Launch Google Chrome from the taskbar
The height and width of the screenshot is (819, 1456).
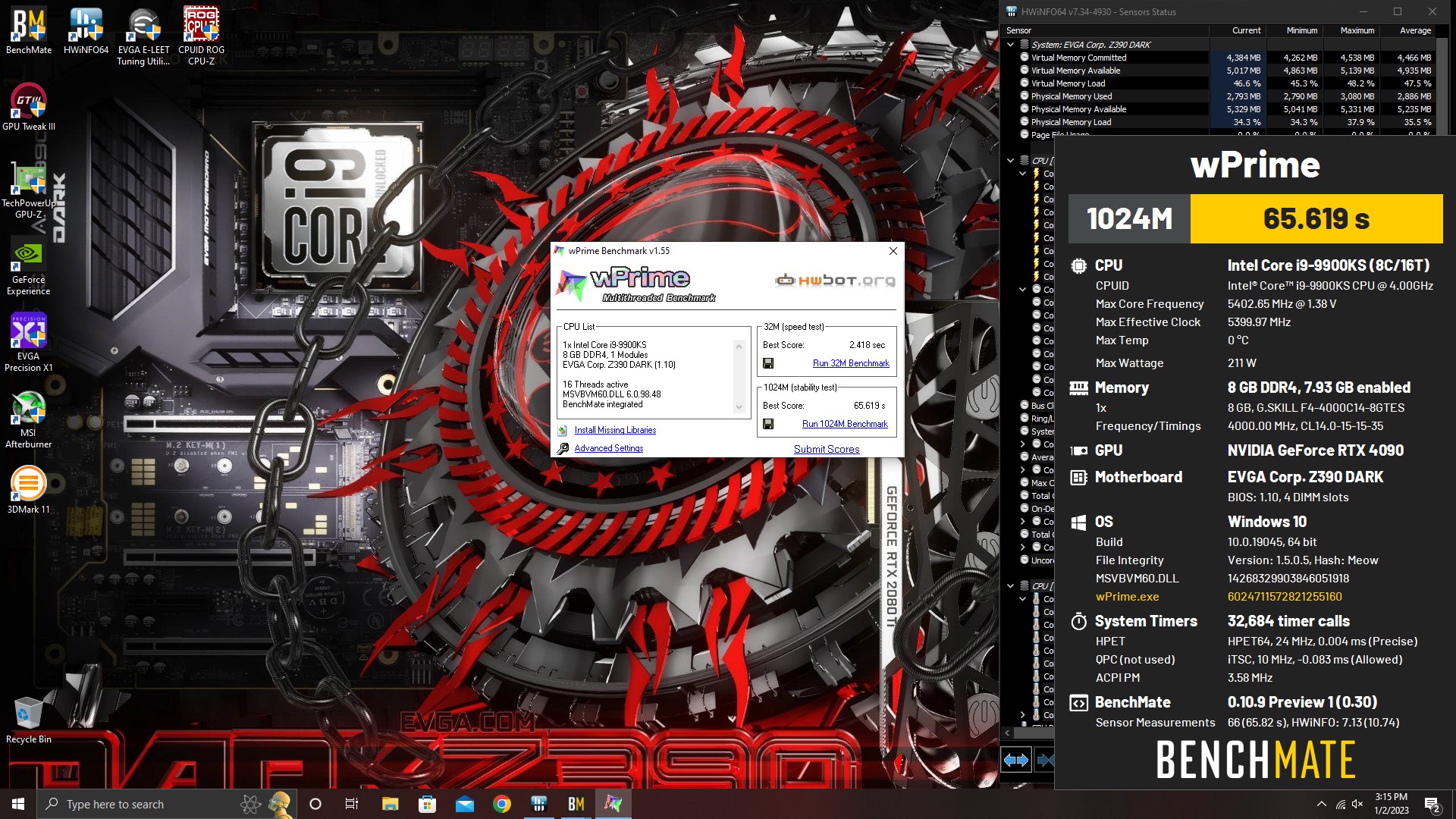(x=501, y=804)
